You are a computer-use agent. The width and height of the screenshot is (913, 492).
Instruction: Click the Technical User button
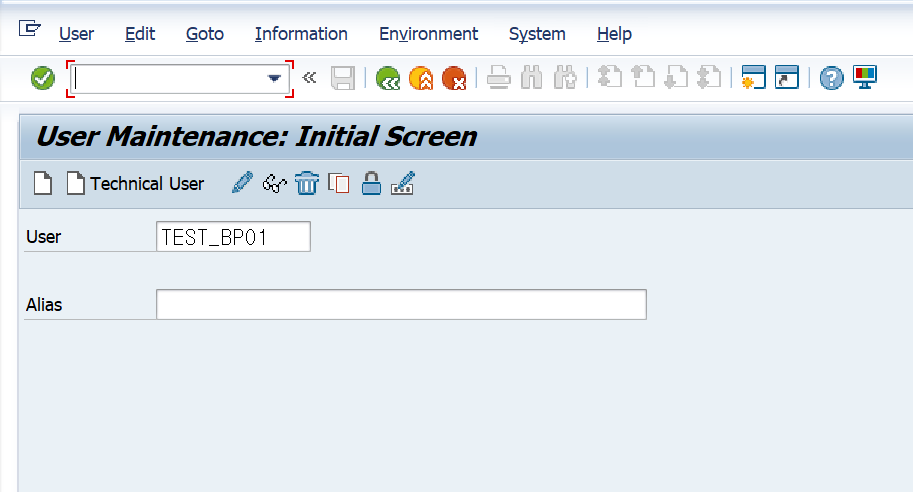coord(135,183)
